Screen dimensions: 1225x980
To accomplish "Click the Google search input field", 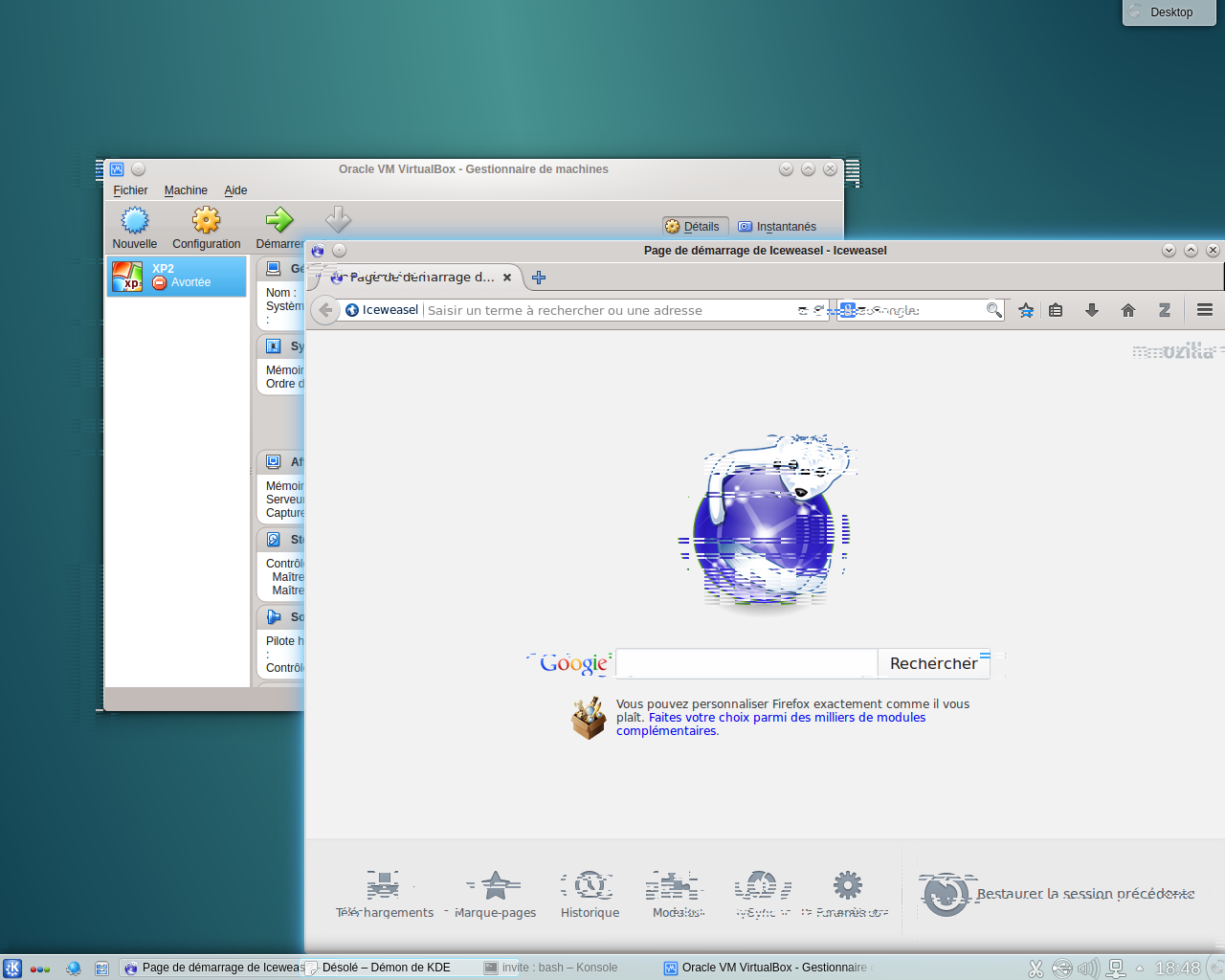I will click(x=746, y=663).
